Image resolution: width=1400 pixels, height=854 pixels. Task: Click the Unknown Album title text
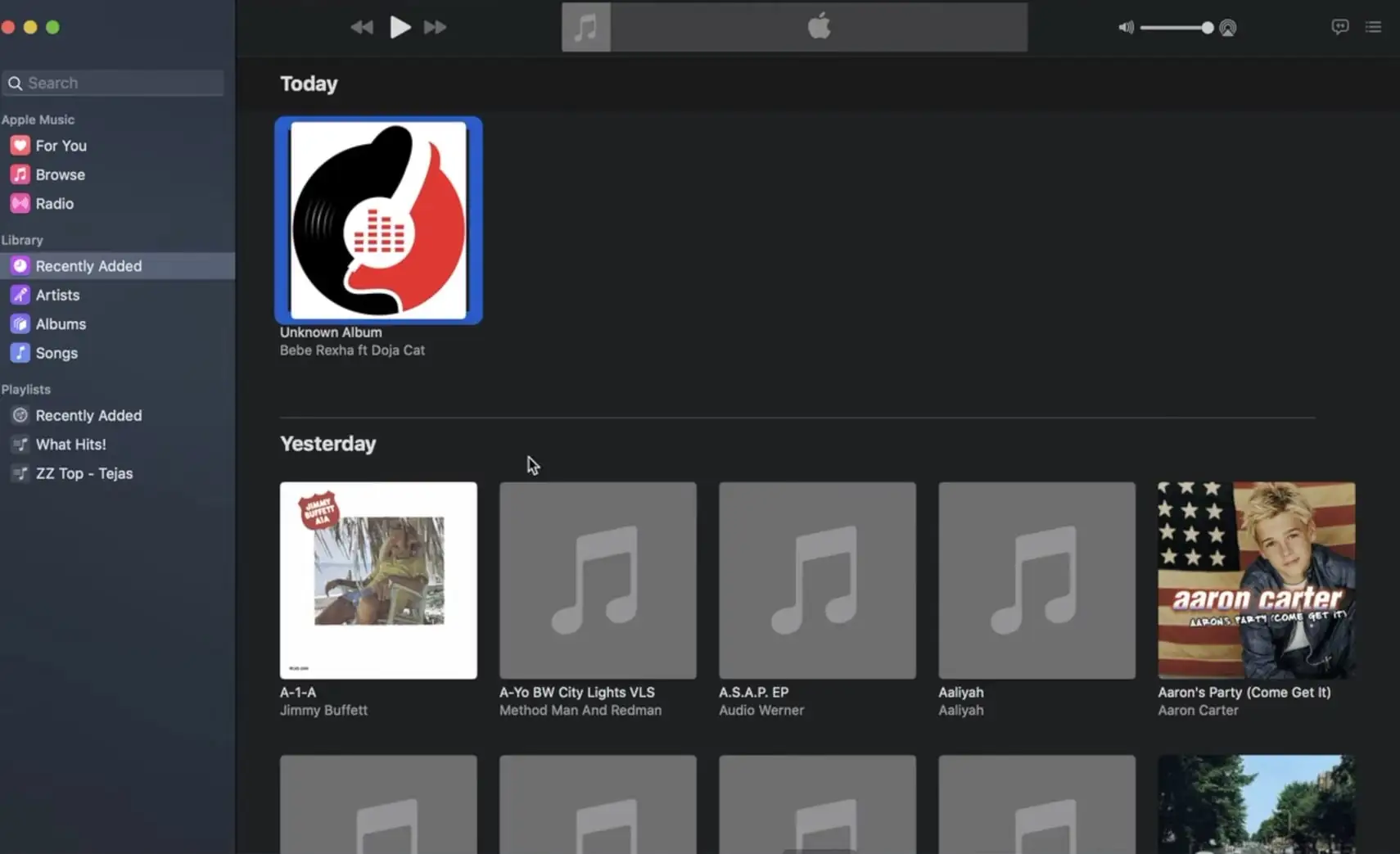331,332
